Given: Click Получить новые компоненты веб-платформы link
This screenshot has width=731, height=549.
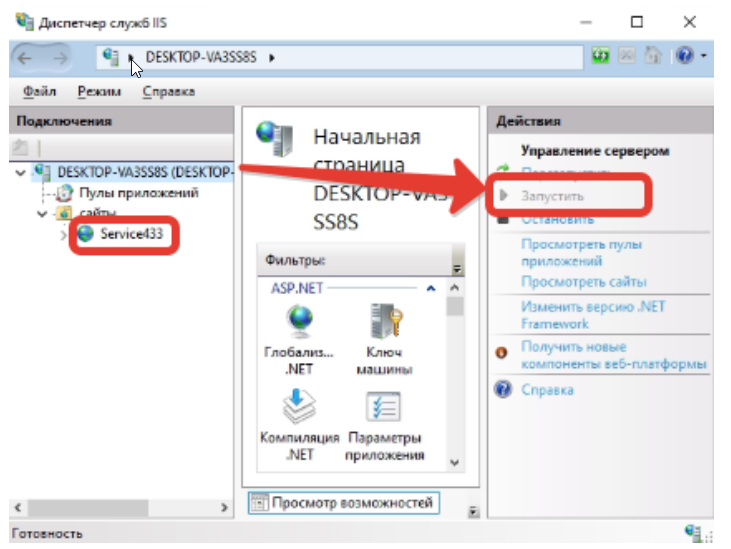Looking at the screenshot, I should (614, 355).
